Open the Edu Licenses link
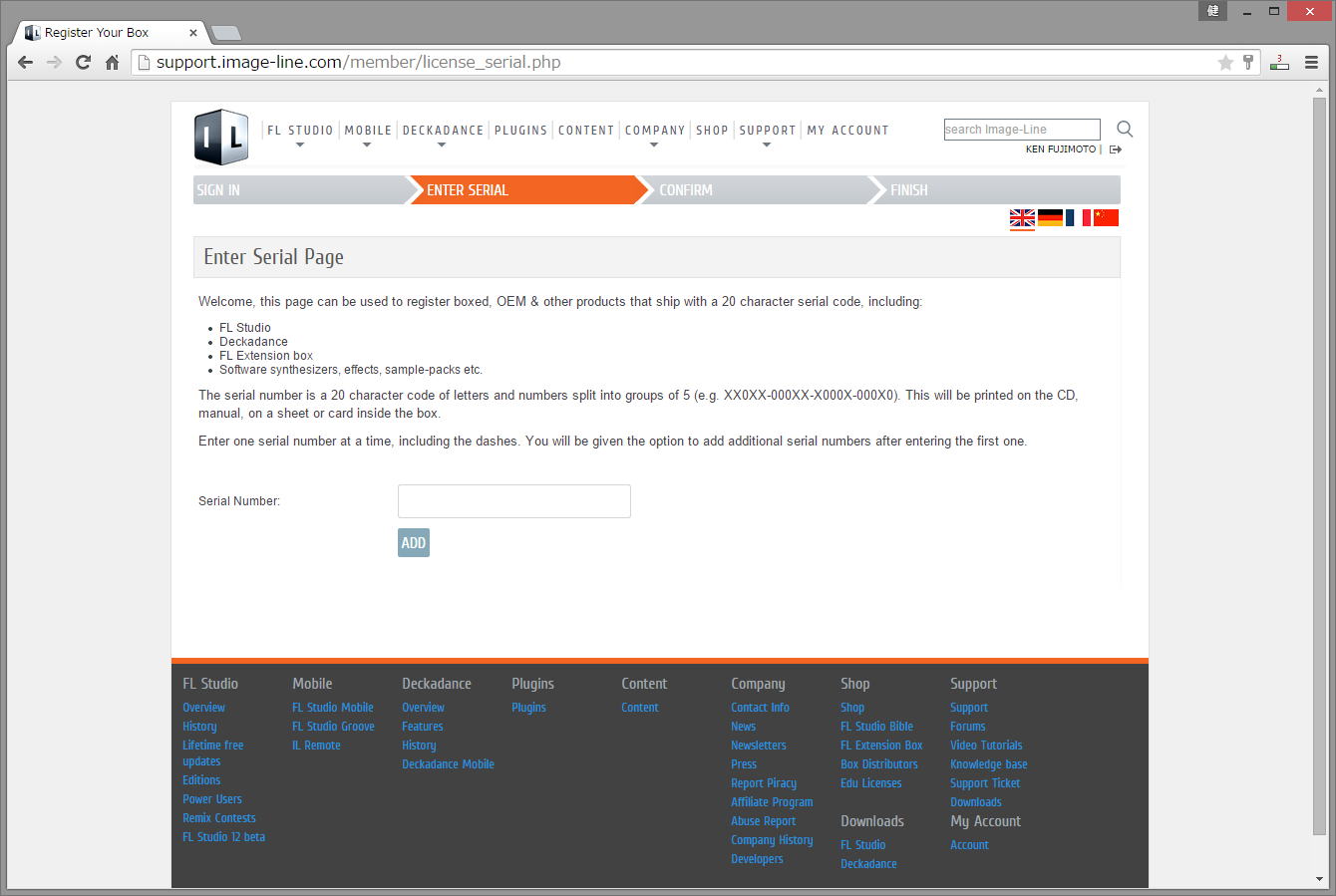This screenshot has height=896, width=1336. coord(871,783)
